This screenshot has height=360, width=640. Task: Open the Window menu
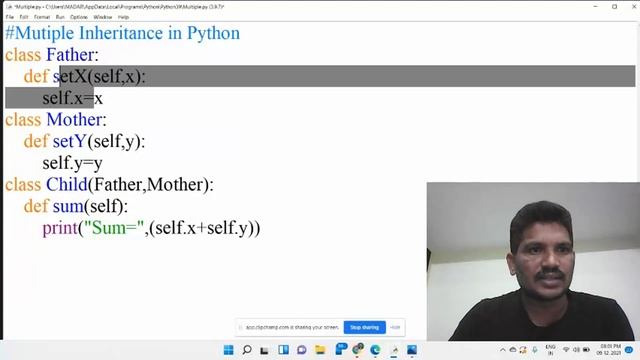point(102,17)
